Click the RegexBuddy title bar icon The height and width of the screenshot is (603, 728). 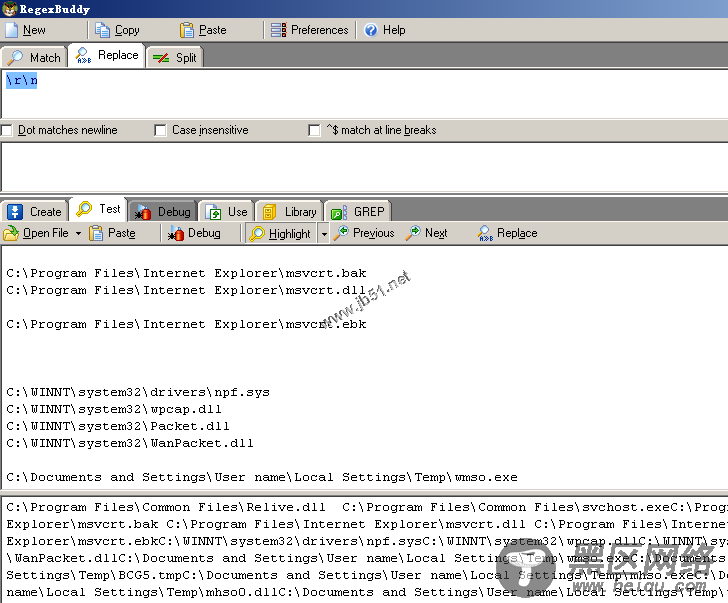point(9,9)
